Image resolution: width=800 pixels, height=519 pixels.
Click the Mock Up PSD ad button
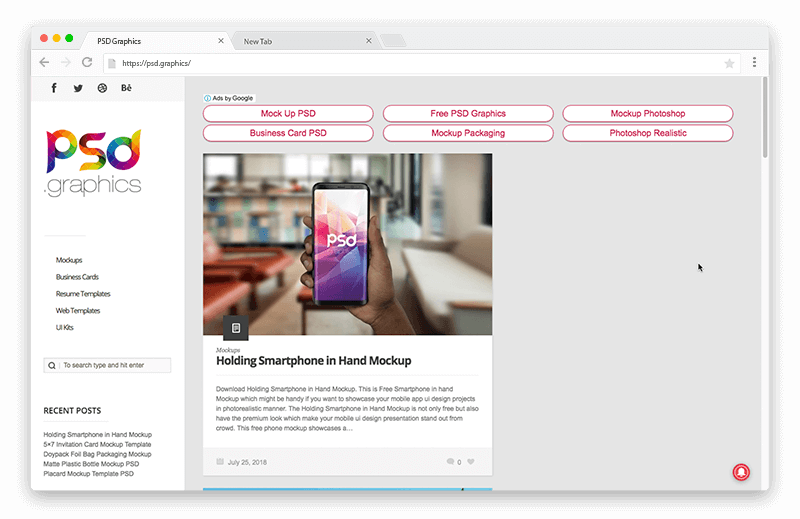288,113
